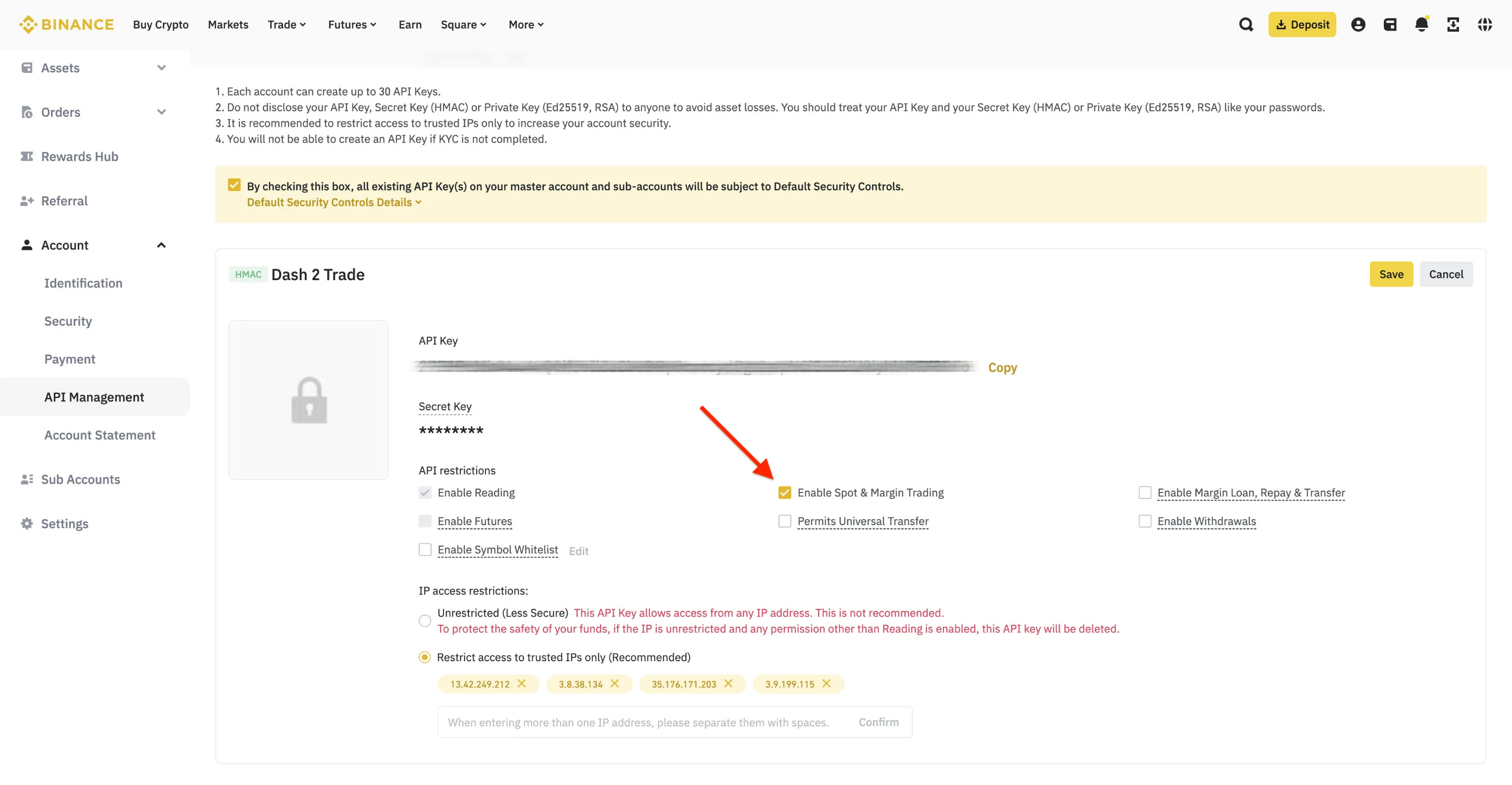The height and width of the screenshot is (785, 1512).
Task: Click the Settings sidebar label
Action: coord(64,523)
